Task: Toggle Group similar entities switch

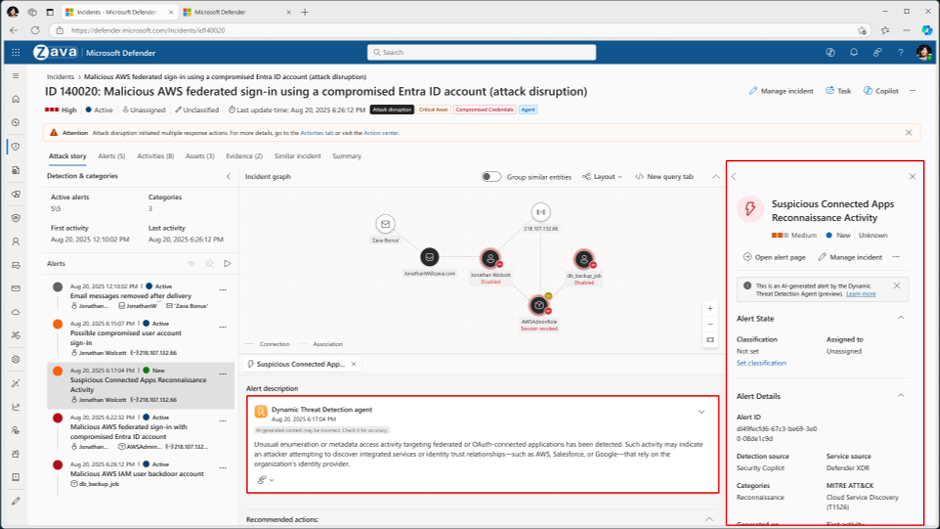Action: (491, 176)
